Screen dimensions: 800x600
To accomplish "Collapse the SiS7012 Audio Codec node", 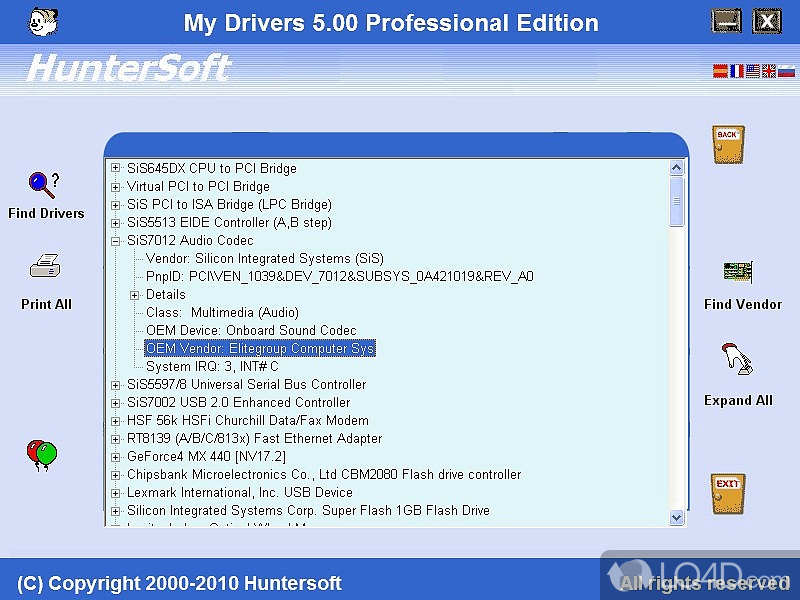I will tap(116, 241).
